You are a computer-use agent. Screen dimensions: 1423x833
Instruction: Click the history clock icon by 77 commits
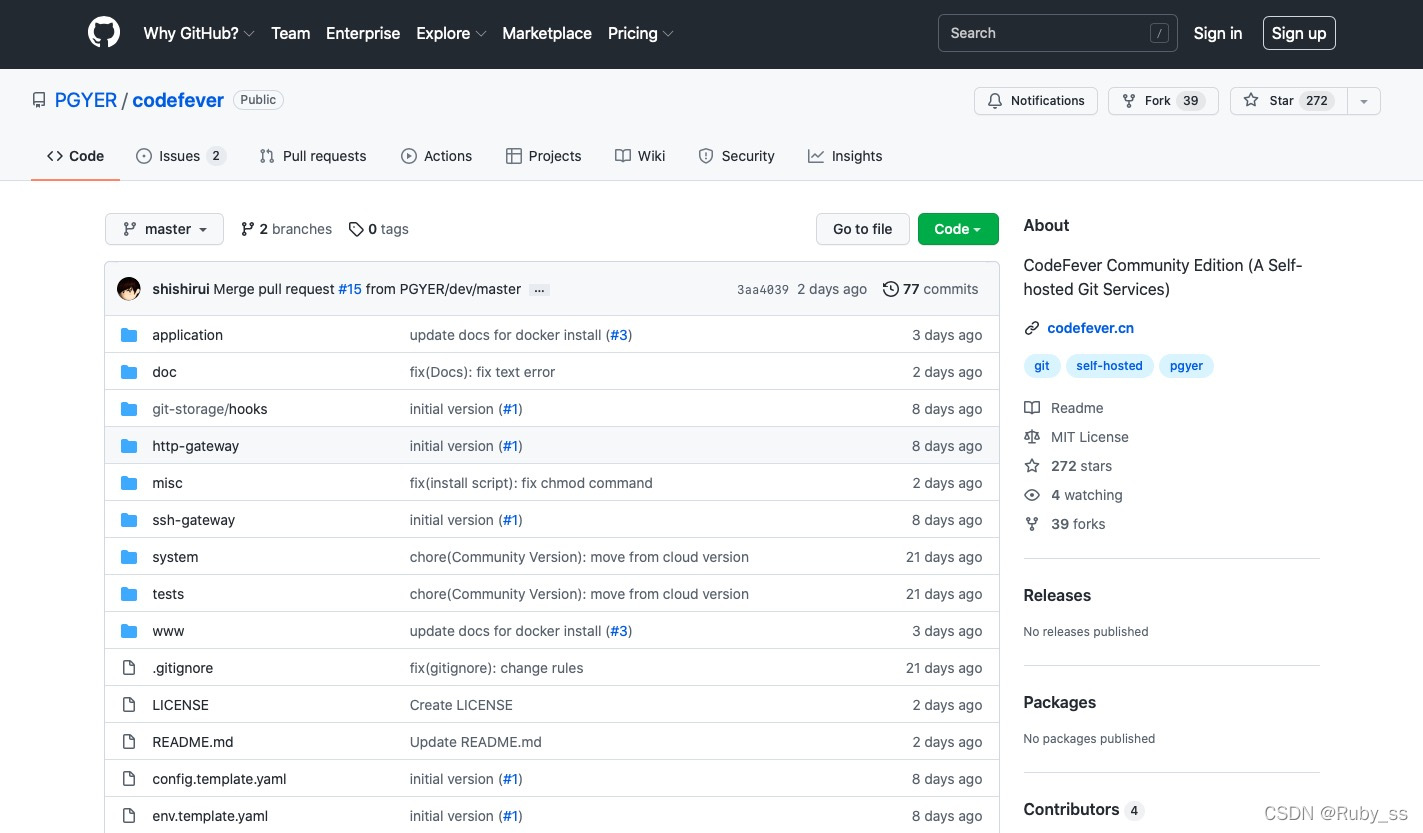[890, 289]
